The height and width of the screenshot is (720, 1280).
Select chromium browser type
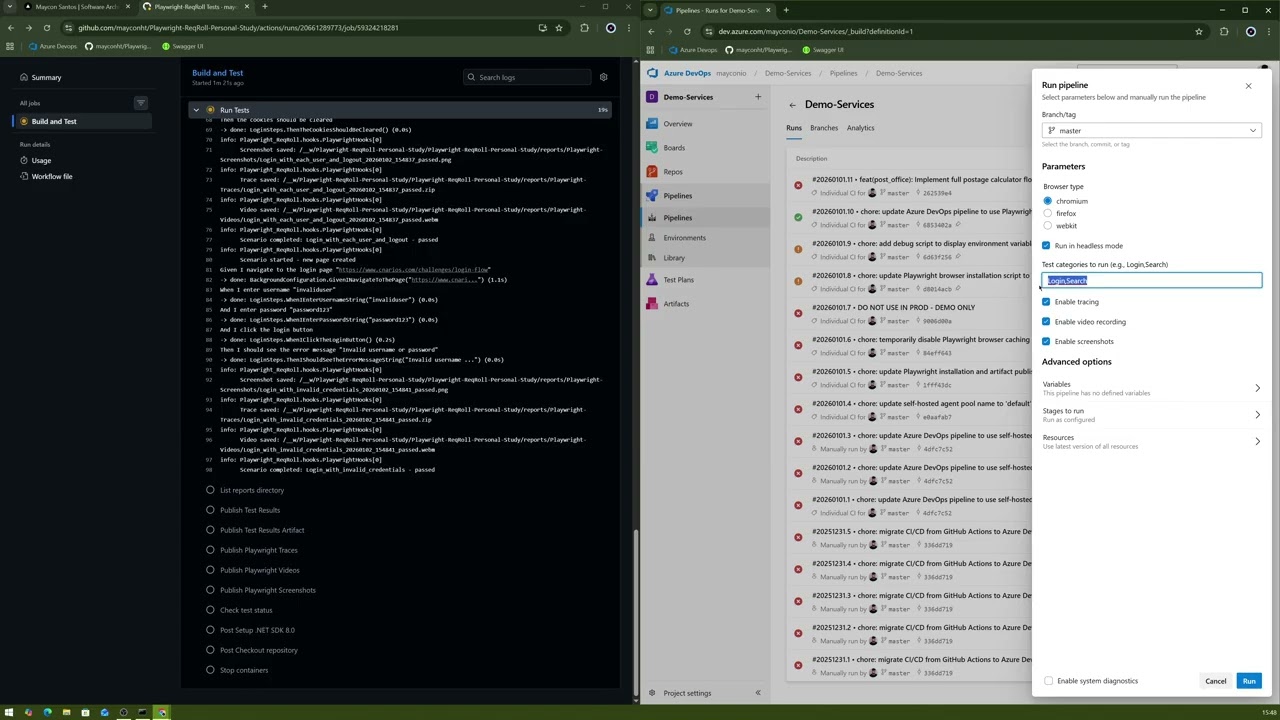pyautogui.click(x=1048, y=201)
